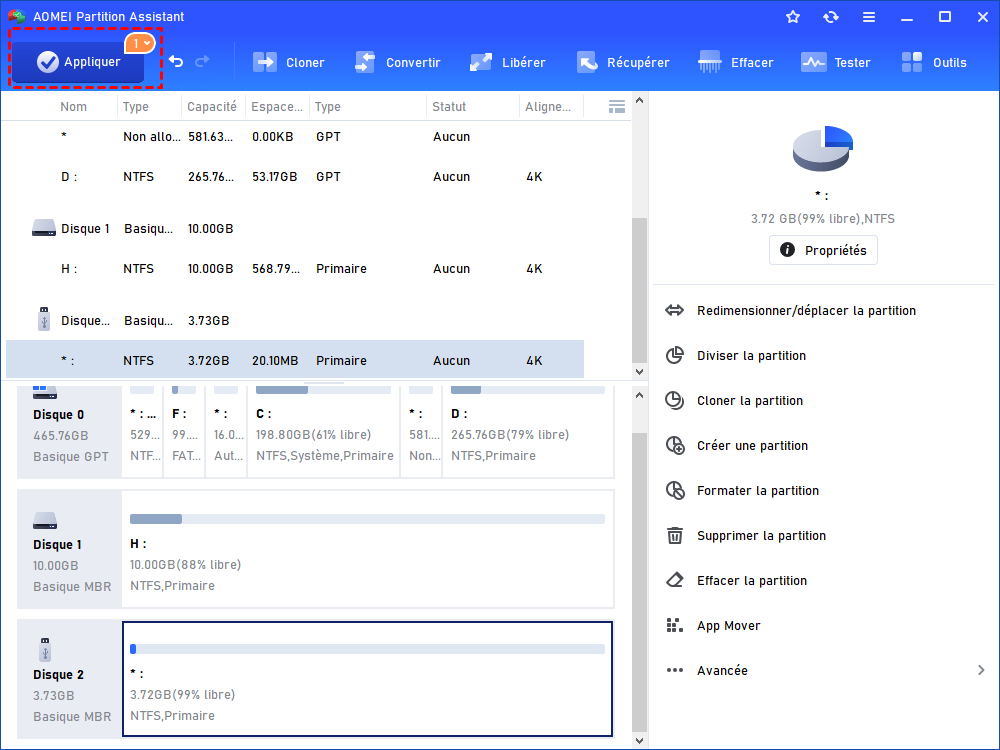The image size is (1000, 750).
Task: Open the Outils menu
Action: pos(934,62)
